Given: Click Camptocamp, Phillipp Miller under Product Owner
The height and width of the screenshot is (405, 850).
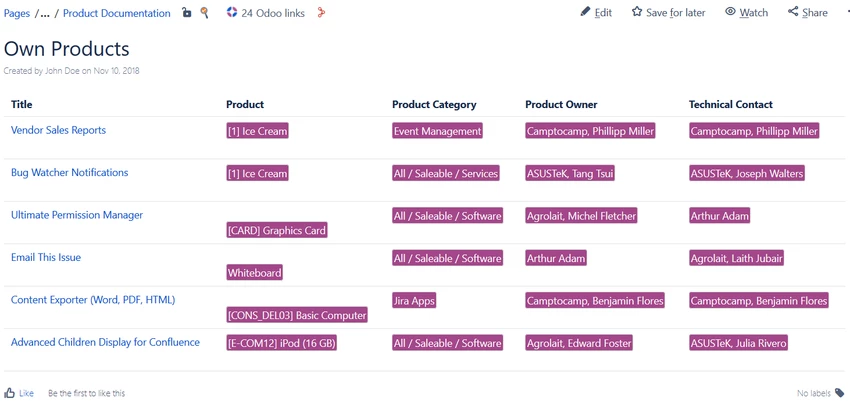Looking at the screenshot, I should [591, 131].
